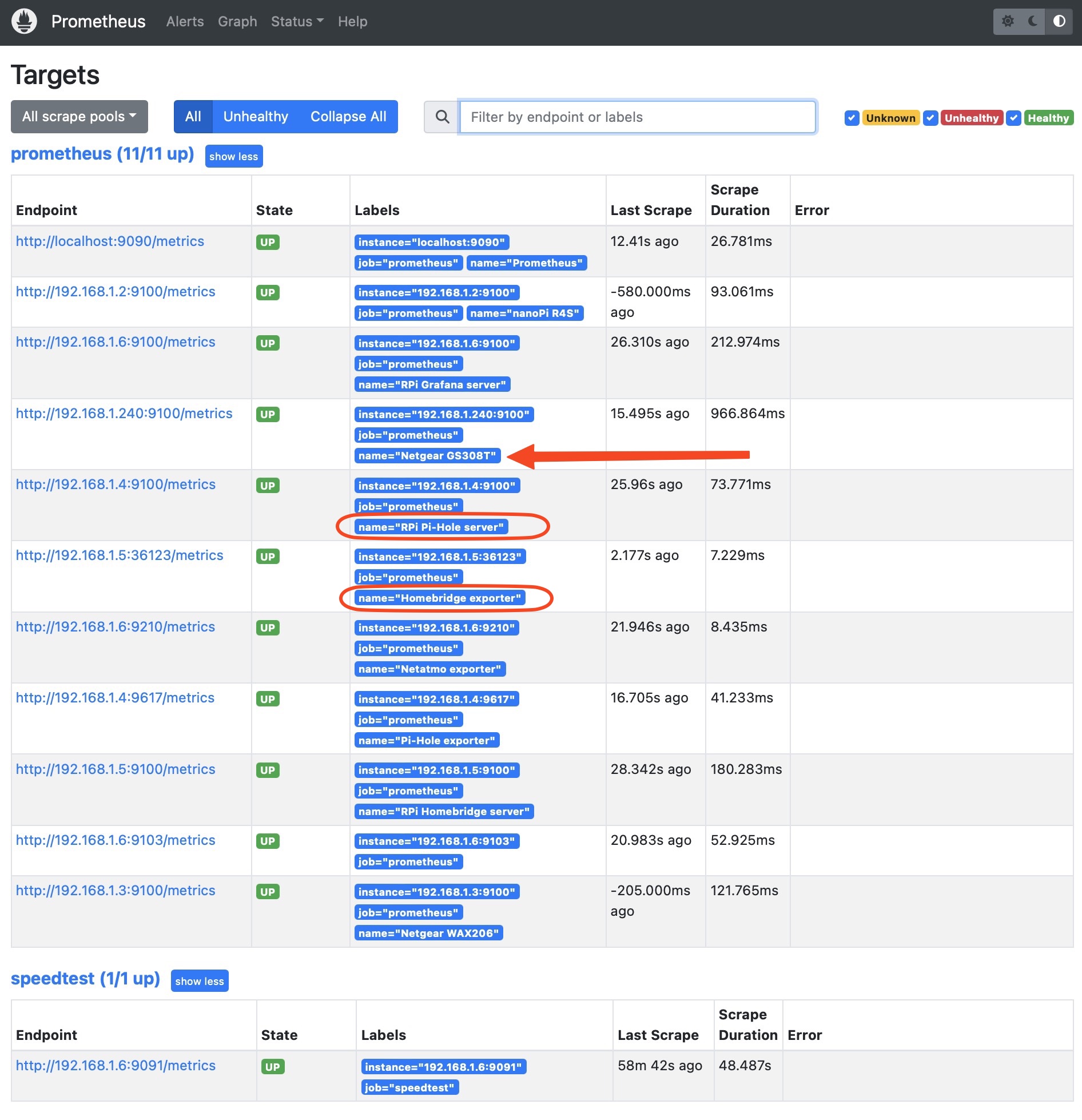Open http://192.168.1.6:9091/metrics endpoint link

point(116,1066)
